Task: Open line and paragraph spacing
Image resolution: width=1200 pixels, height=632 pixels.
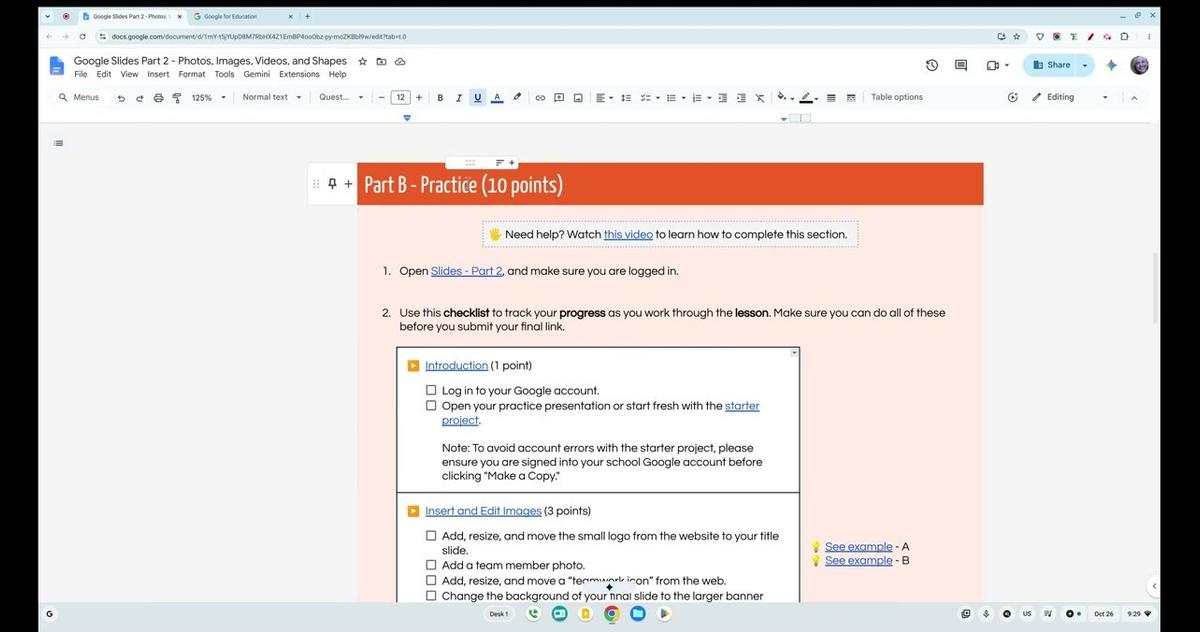Action: 626,98
